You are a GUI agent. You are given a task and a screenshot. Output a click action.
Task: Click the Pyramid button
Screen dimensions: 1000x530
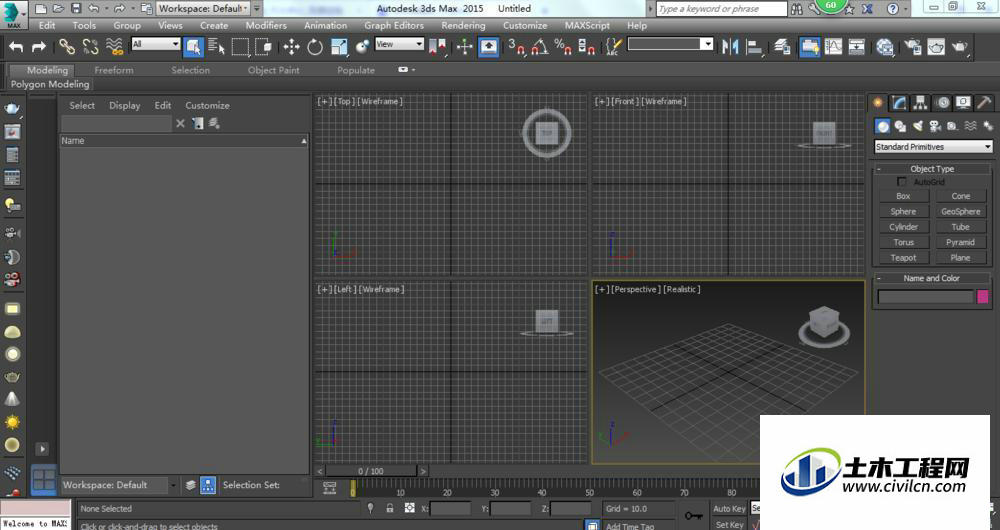point(960,242)
